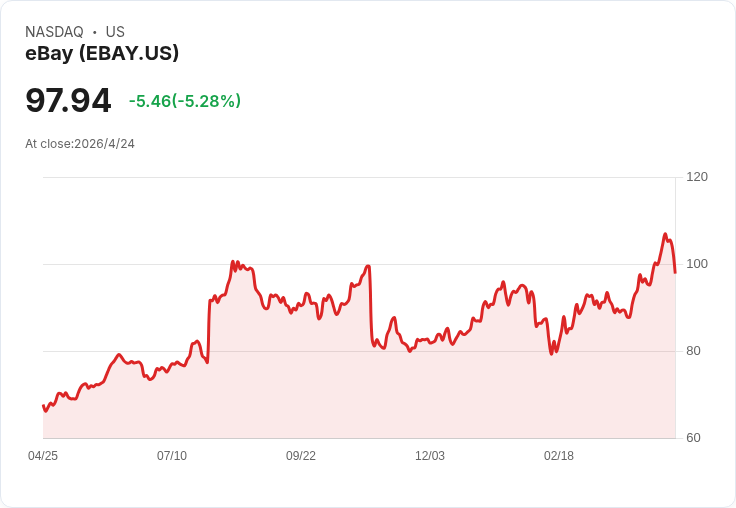
Task: Click the 97.94 closing price
Action: pos(68,100)
